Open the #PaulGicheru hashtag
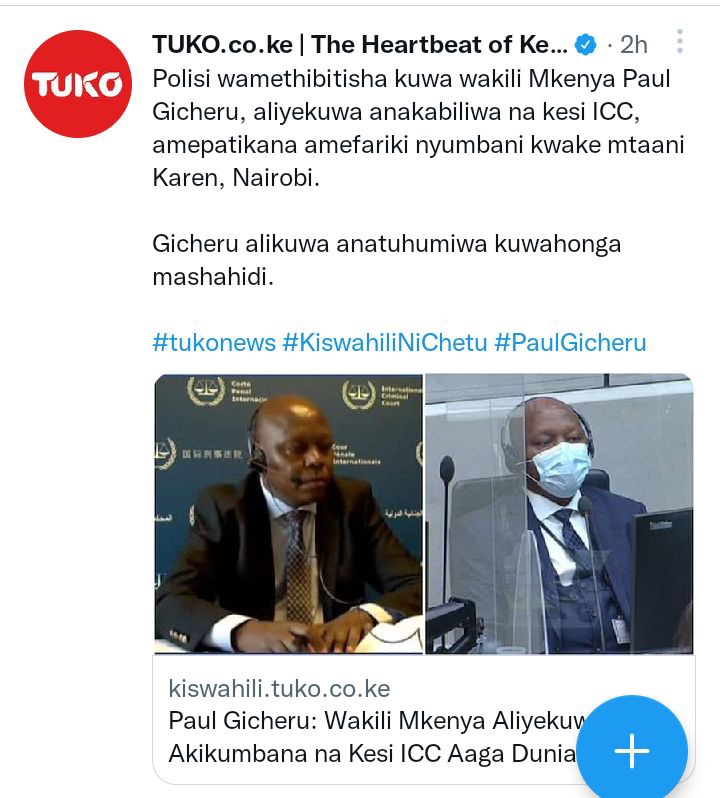 click(x=570, y=343)
